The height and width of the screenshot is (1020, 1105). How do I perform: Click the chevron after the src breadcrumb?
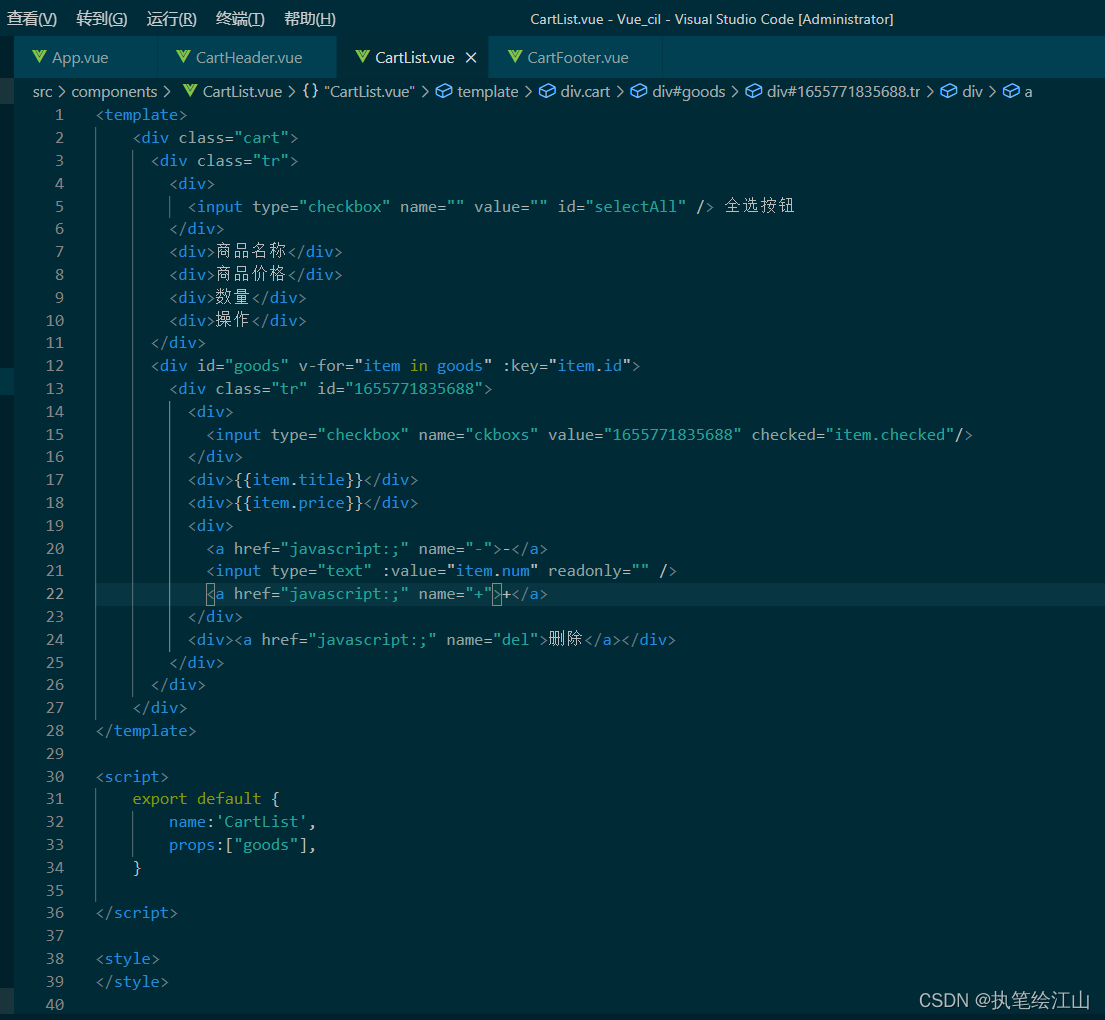(62, 92)
